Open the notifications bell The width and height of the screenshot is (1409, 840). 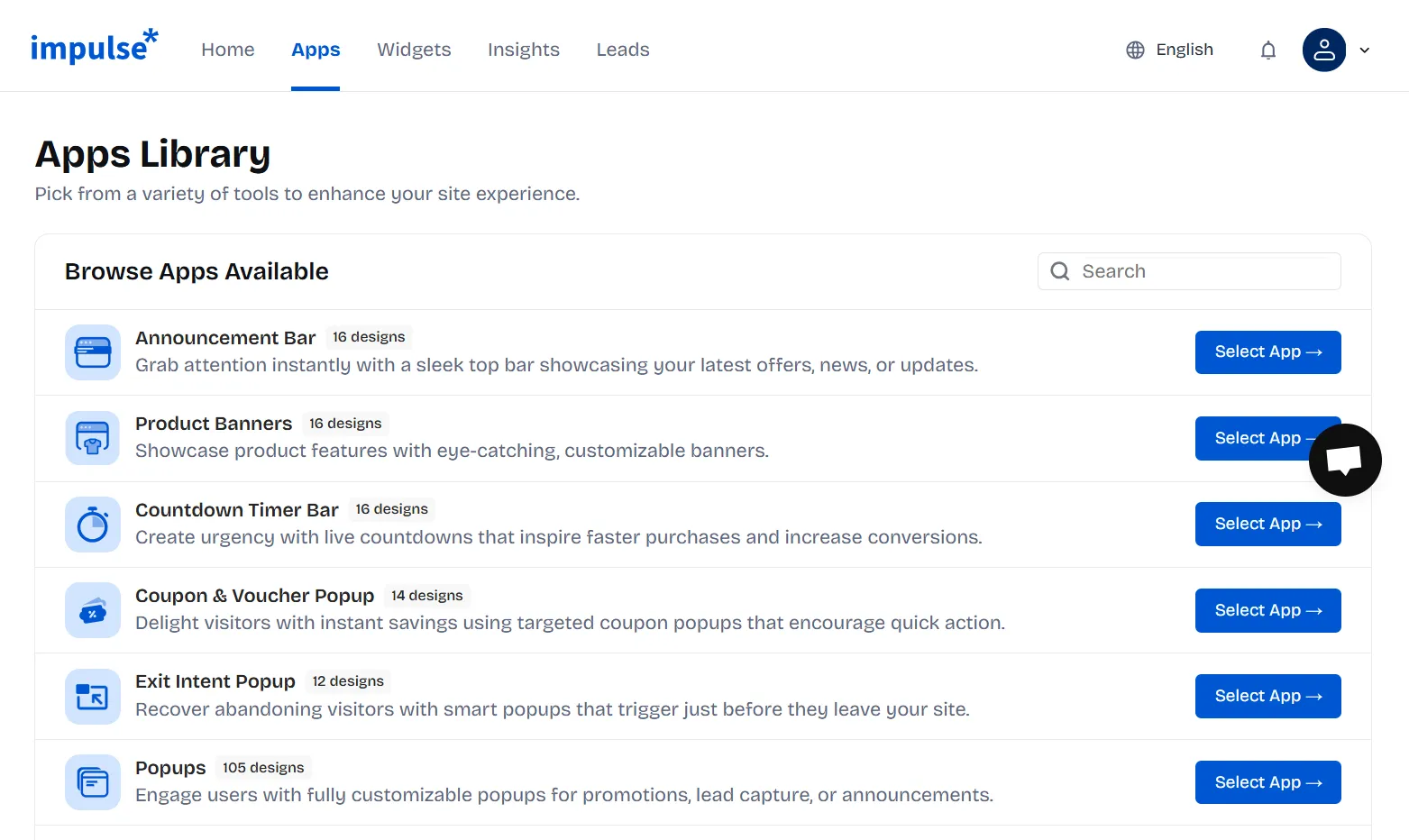[x=1268, y=50]
